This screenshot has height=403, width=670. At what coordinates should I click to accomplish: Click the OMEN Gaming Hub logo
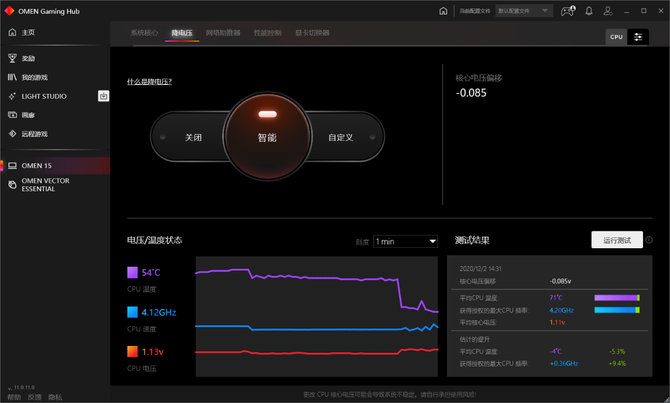coord(9,11)
